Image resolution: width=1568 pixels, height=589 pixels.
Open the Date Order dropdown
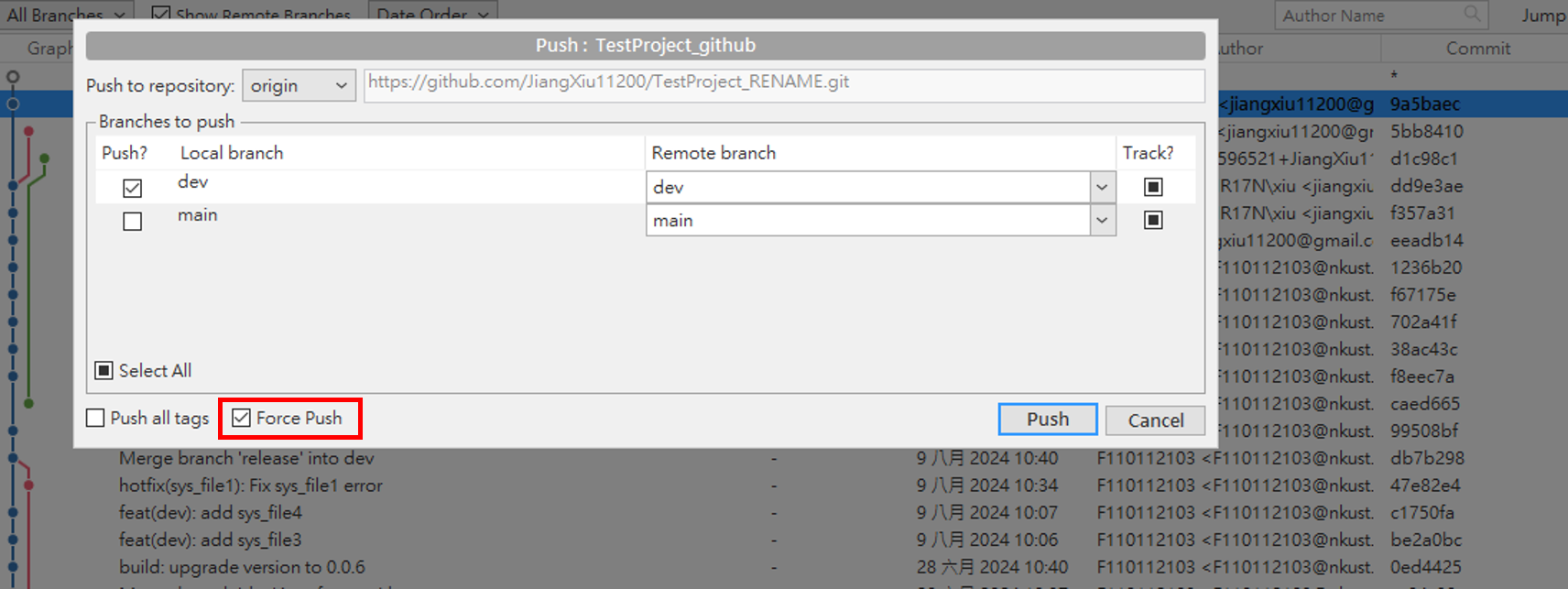(x=433, y=15)
